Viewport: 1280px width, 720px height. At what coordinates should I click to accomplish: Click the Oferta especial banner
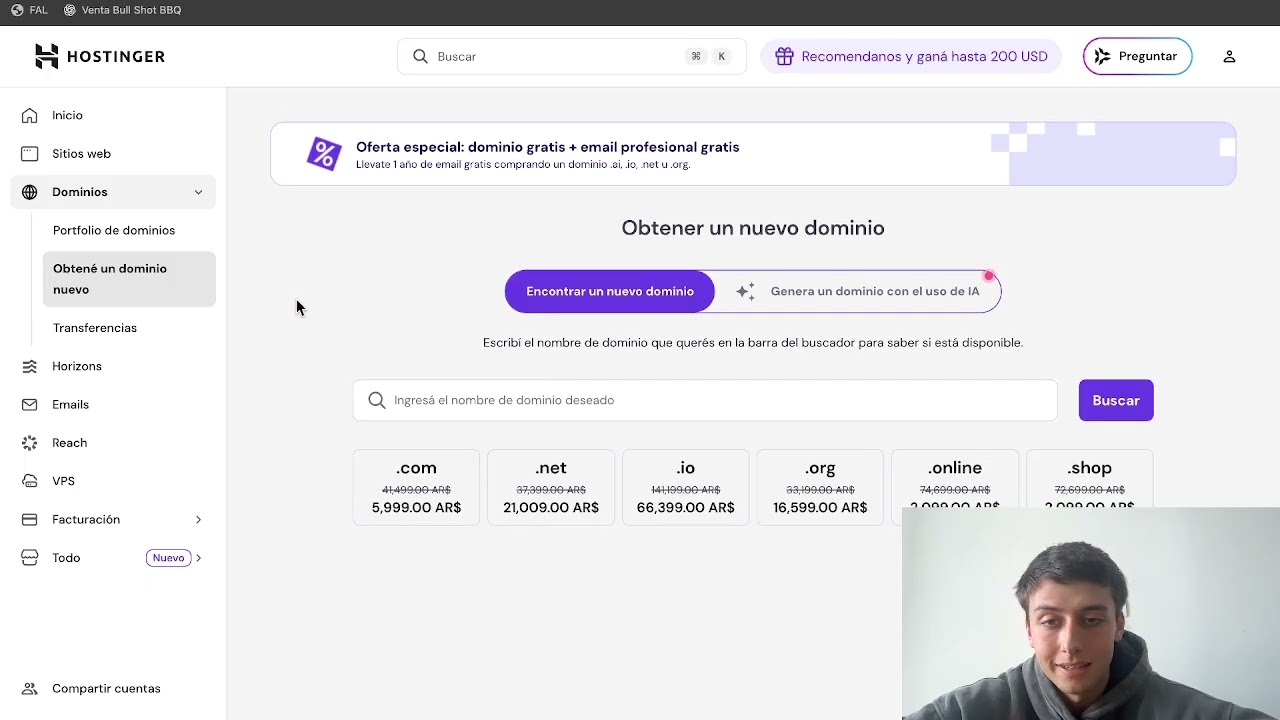click(753, 154)
